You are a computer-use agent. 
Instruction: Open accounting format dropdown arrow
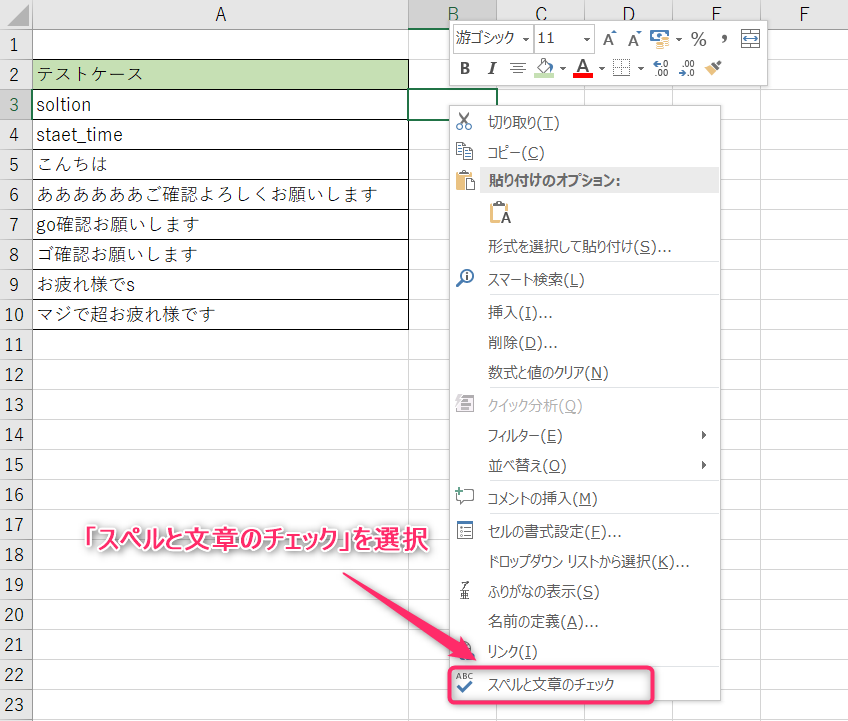(679, 39)
